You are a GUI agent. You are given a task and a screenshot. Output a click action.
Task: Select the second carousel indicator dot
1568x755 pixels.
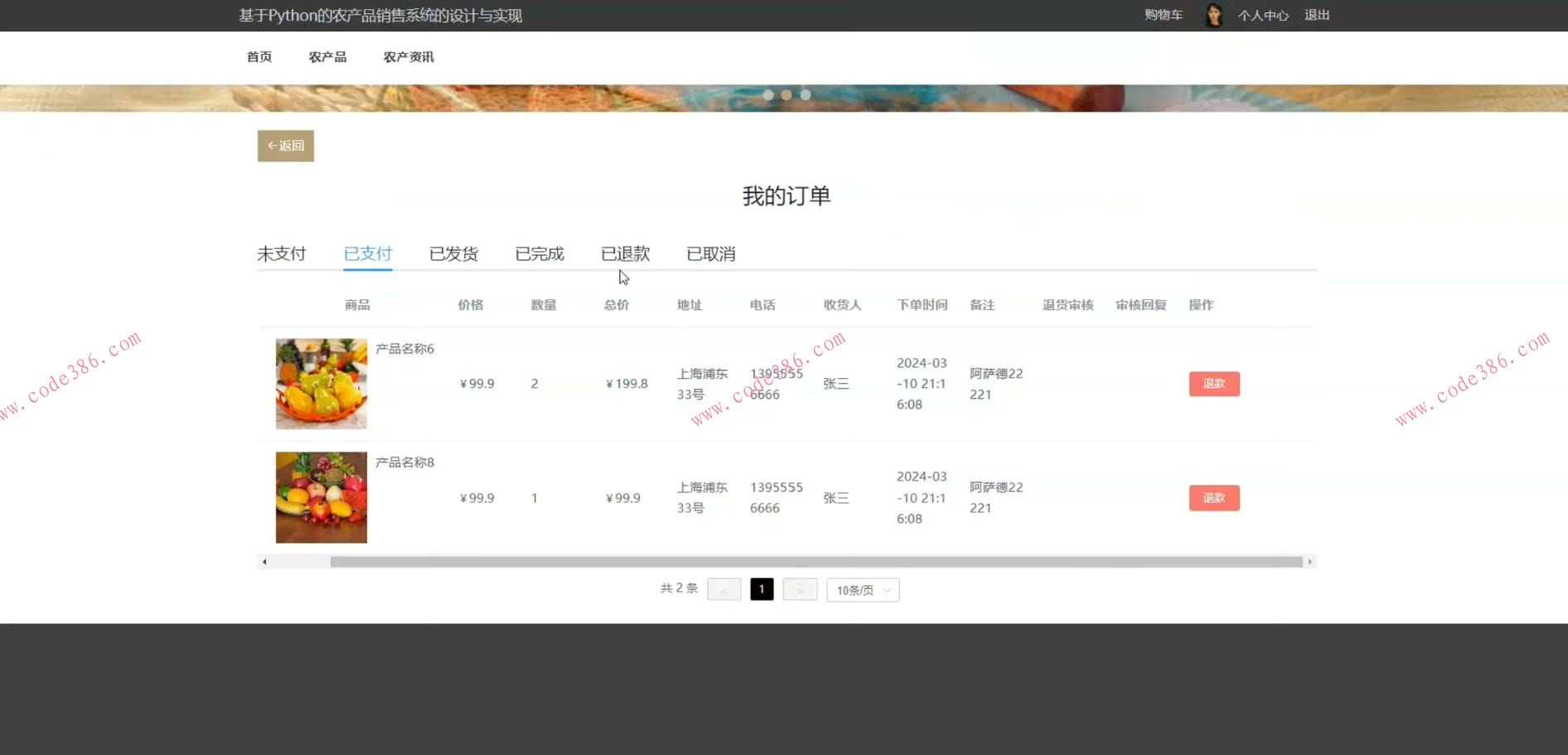click(x=786, y=94)
